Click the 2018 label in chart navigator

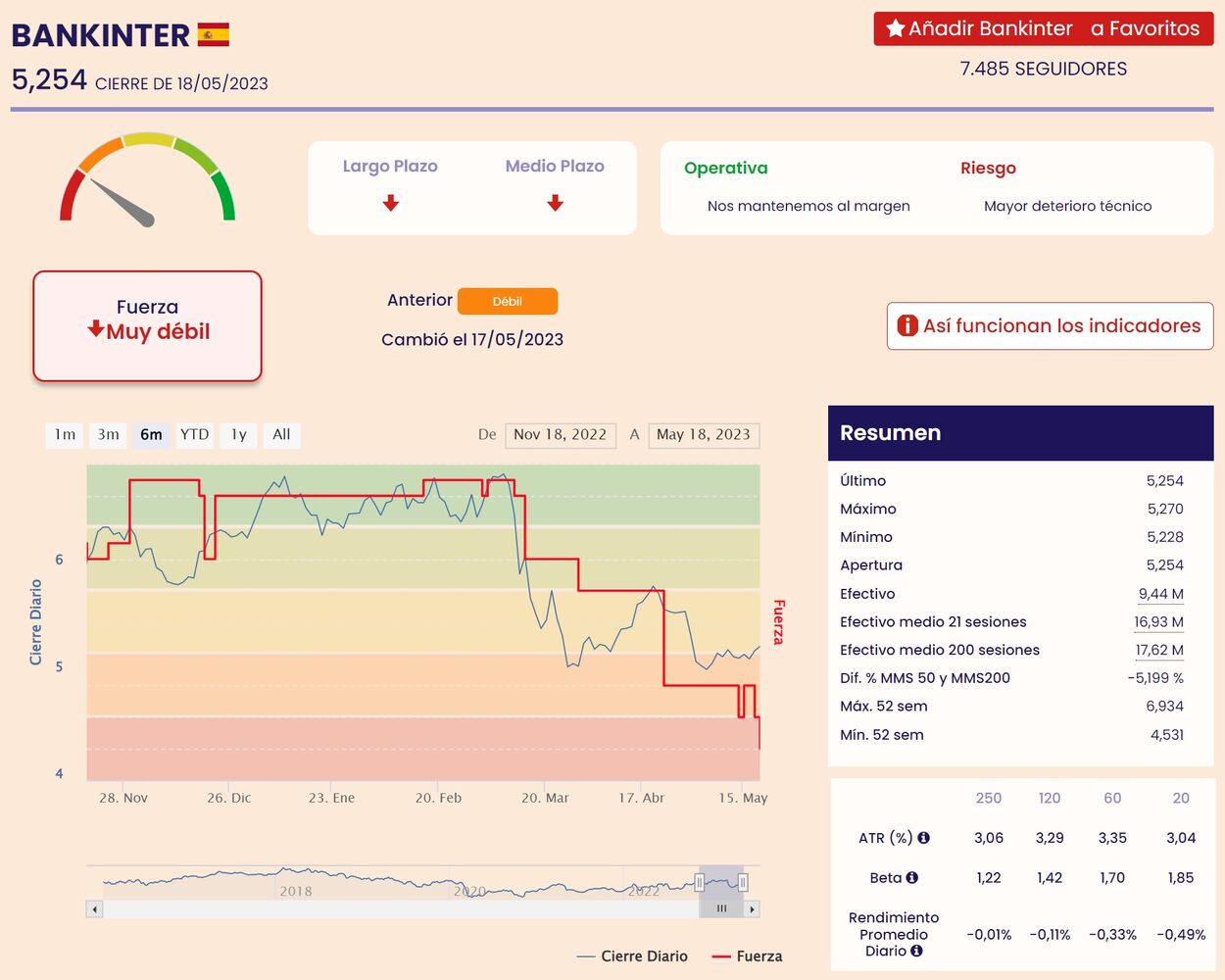[x=296, y=892]
